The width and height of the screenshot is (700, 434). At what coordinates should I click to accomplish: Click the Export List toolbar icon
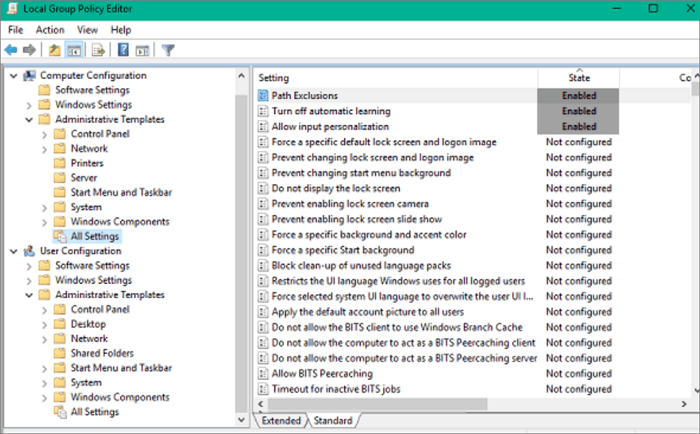(x=98, y=49)
